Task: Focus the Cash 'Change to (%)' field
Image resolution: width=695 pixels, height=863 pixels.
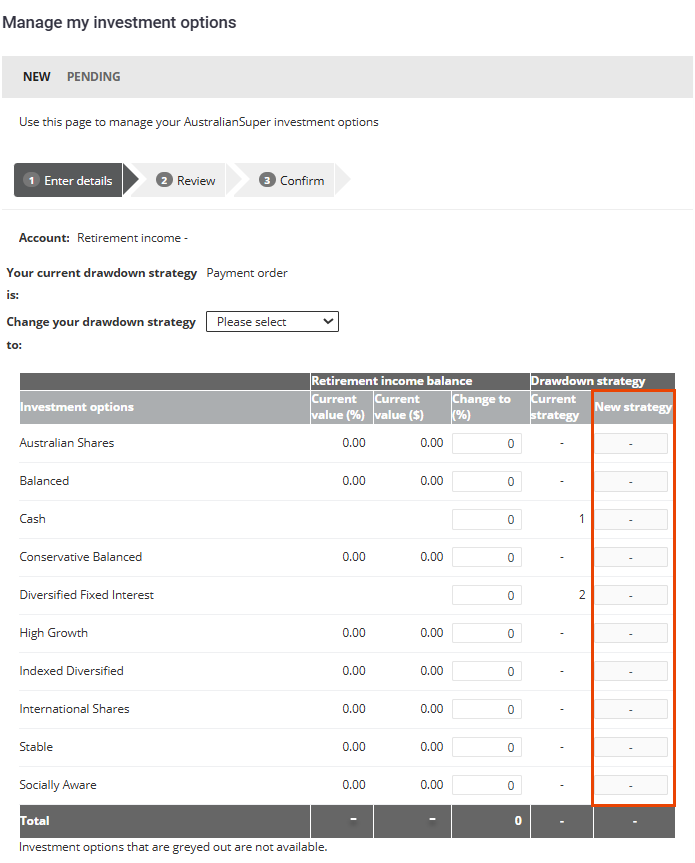Action: (x=487, y=520)
